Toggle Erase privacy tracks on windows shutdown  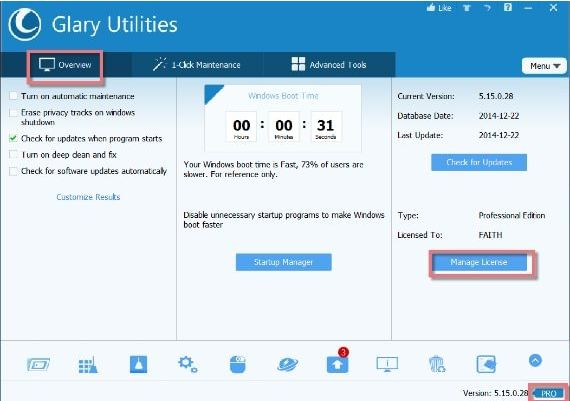(13, 113)
